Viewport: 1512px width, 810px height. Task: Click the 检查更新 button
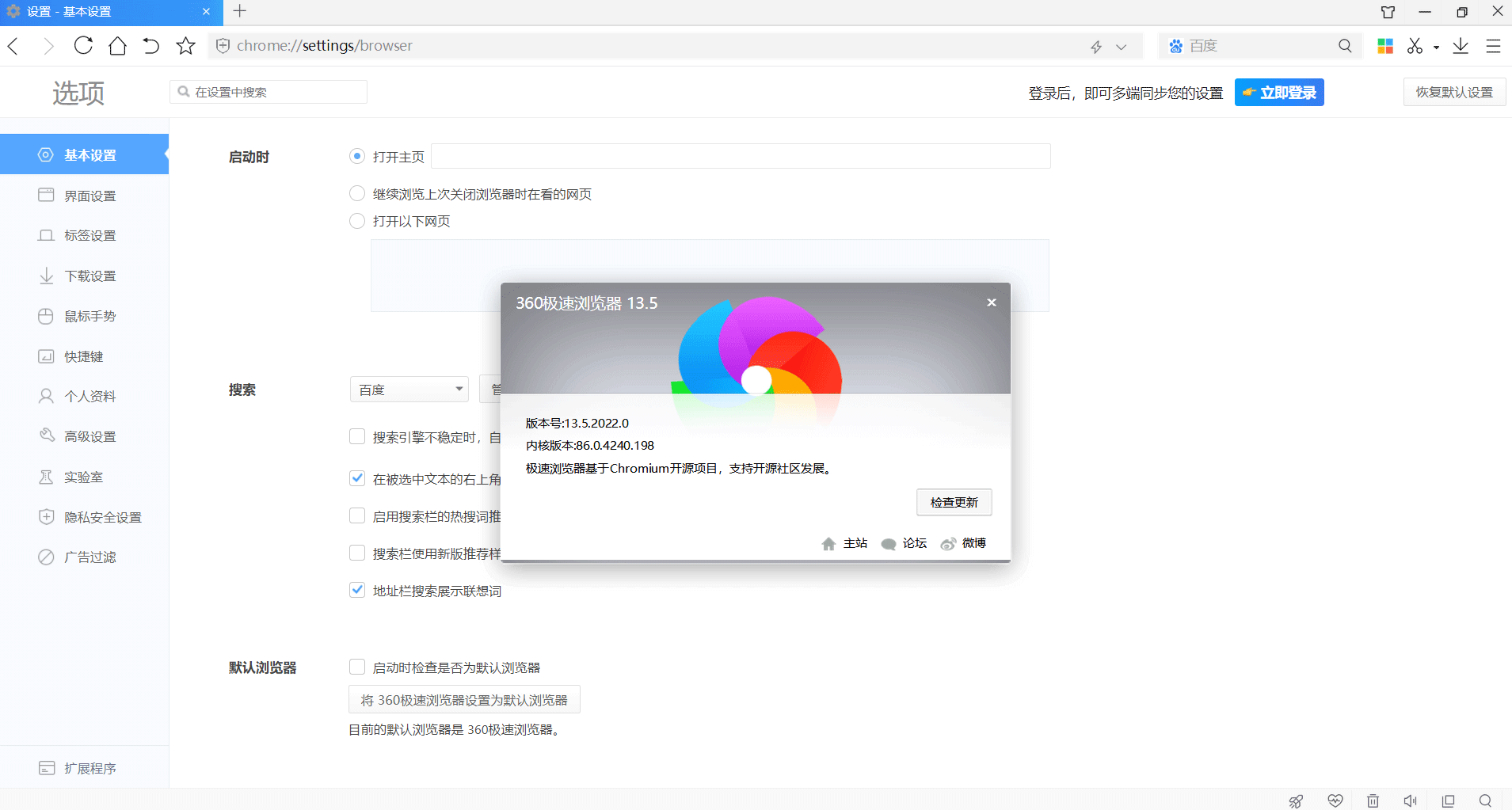coord(954,502)
